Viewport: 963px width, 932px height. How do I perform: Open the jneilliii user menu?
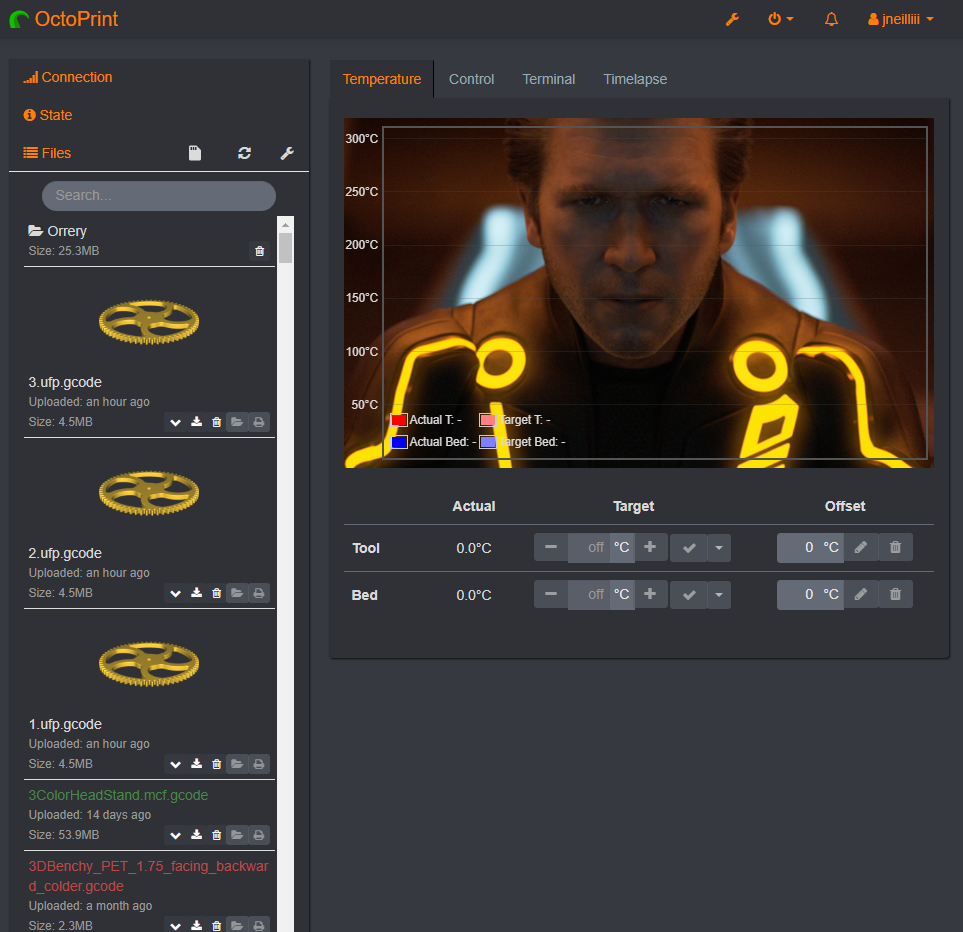point(900,20)
